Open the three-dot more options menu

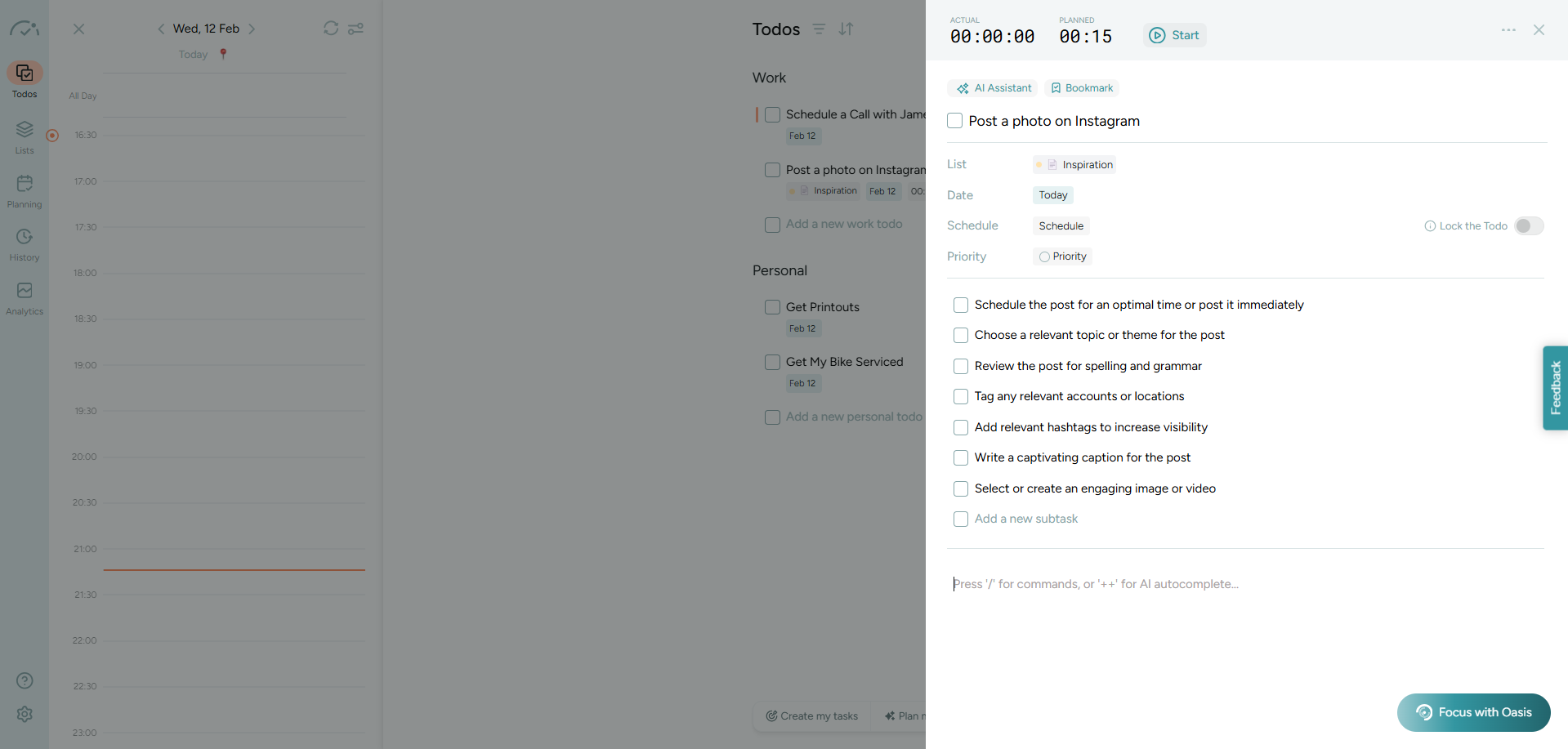1508,30
